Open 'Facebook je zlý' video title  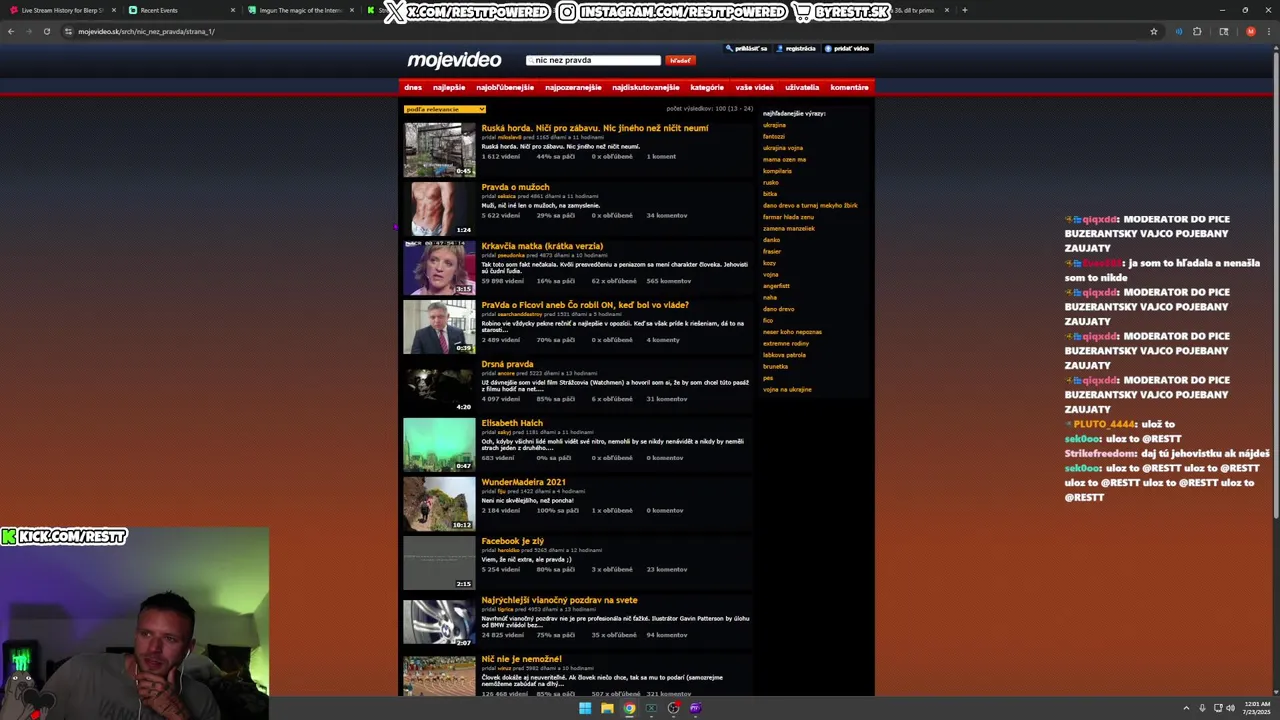click(x=512, y=541)
